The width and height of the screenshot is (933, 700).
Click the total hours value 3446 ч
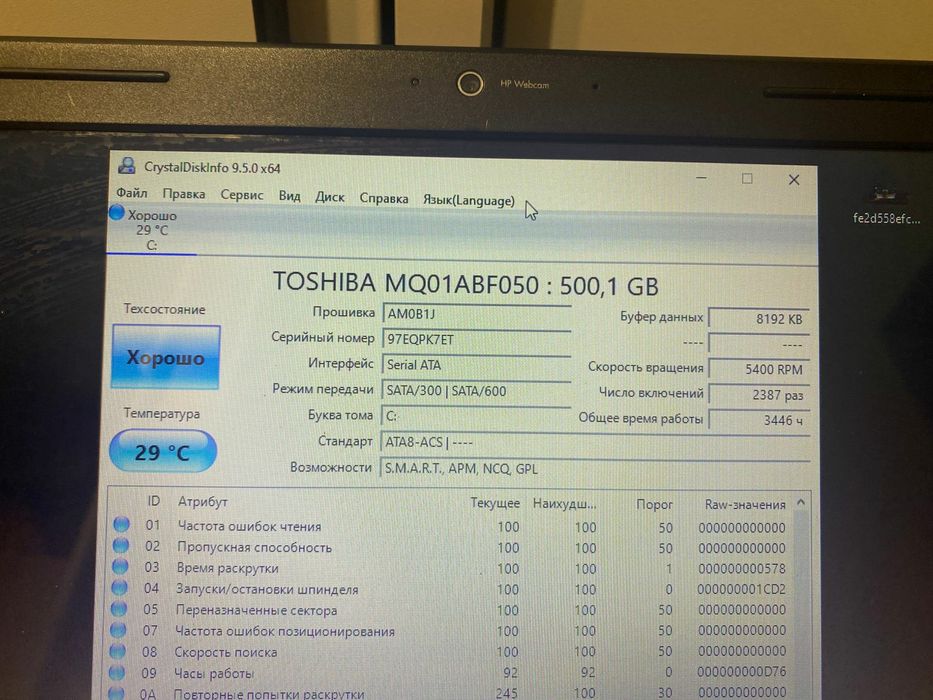coord(759,420)
